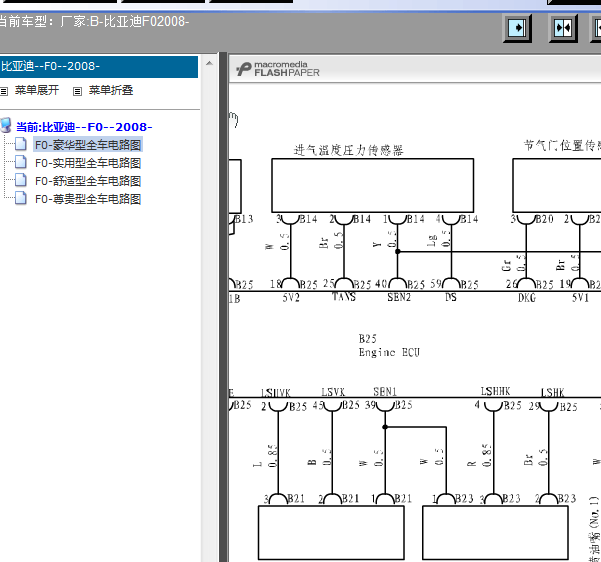Click the Macromedia FlashPaper logo
Viewport: 601px width, 562px height.
[278, 69]
